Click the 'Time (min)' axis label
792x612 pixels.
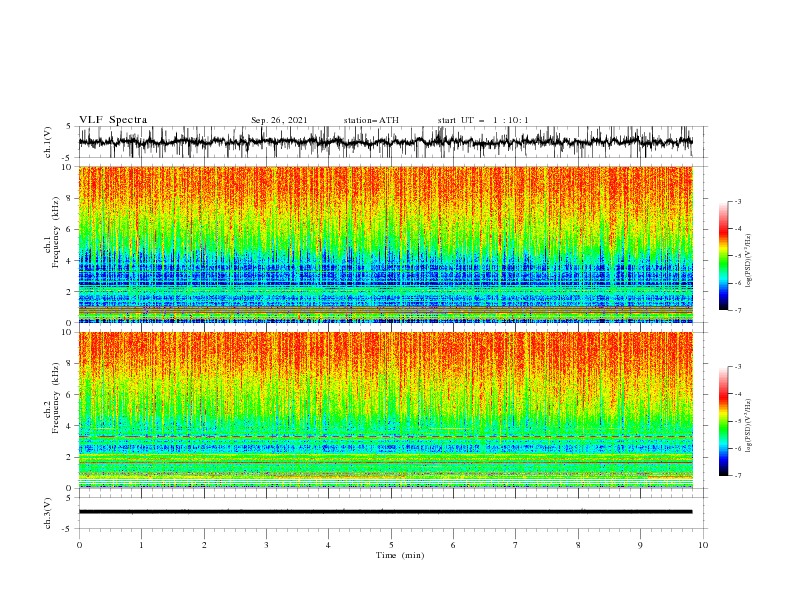(400, 555)
